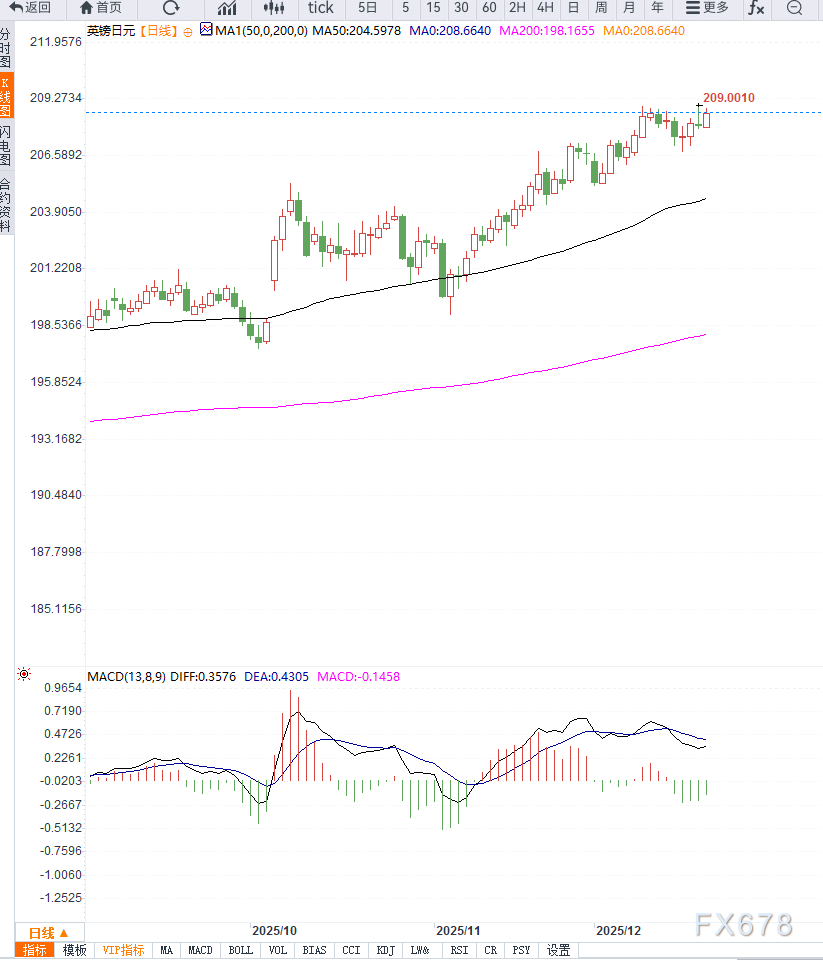The width and height of the screenshot is (823, 960).
Task: Select the BOLL indicator tab
Action: point(240,951)
